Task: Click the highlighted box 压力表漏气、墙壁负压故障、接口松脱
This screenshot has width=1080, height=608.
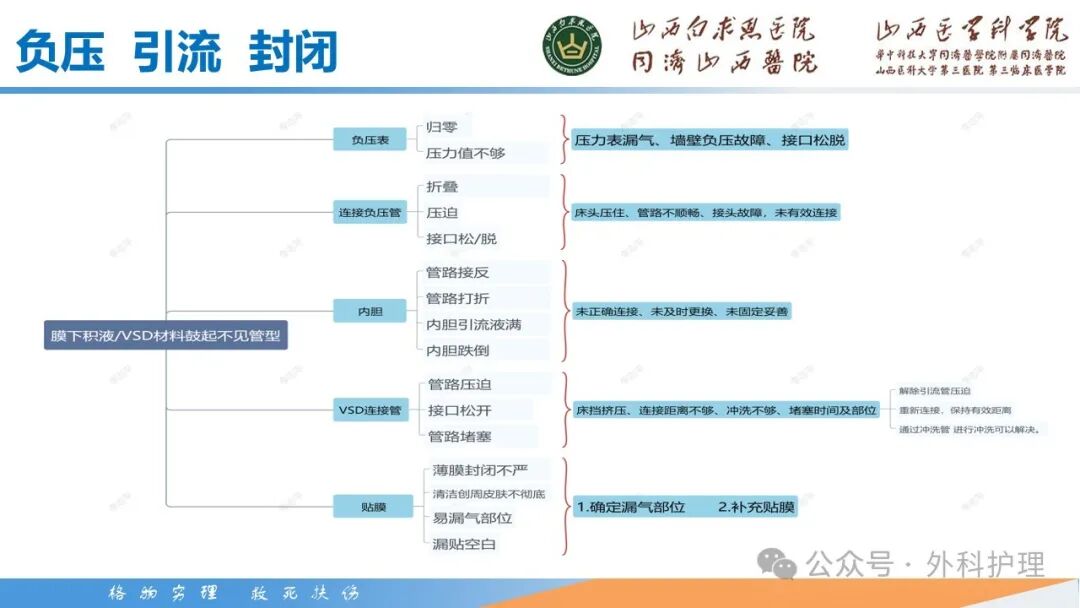Action: point(712,140)
